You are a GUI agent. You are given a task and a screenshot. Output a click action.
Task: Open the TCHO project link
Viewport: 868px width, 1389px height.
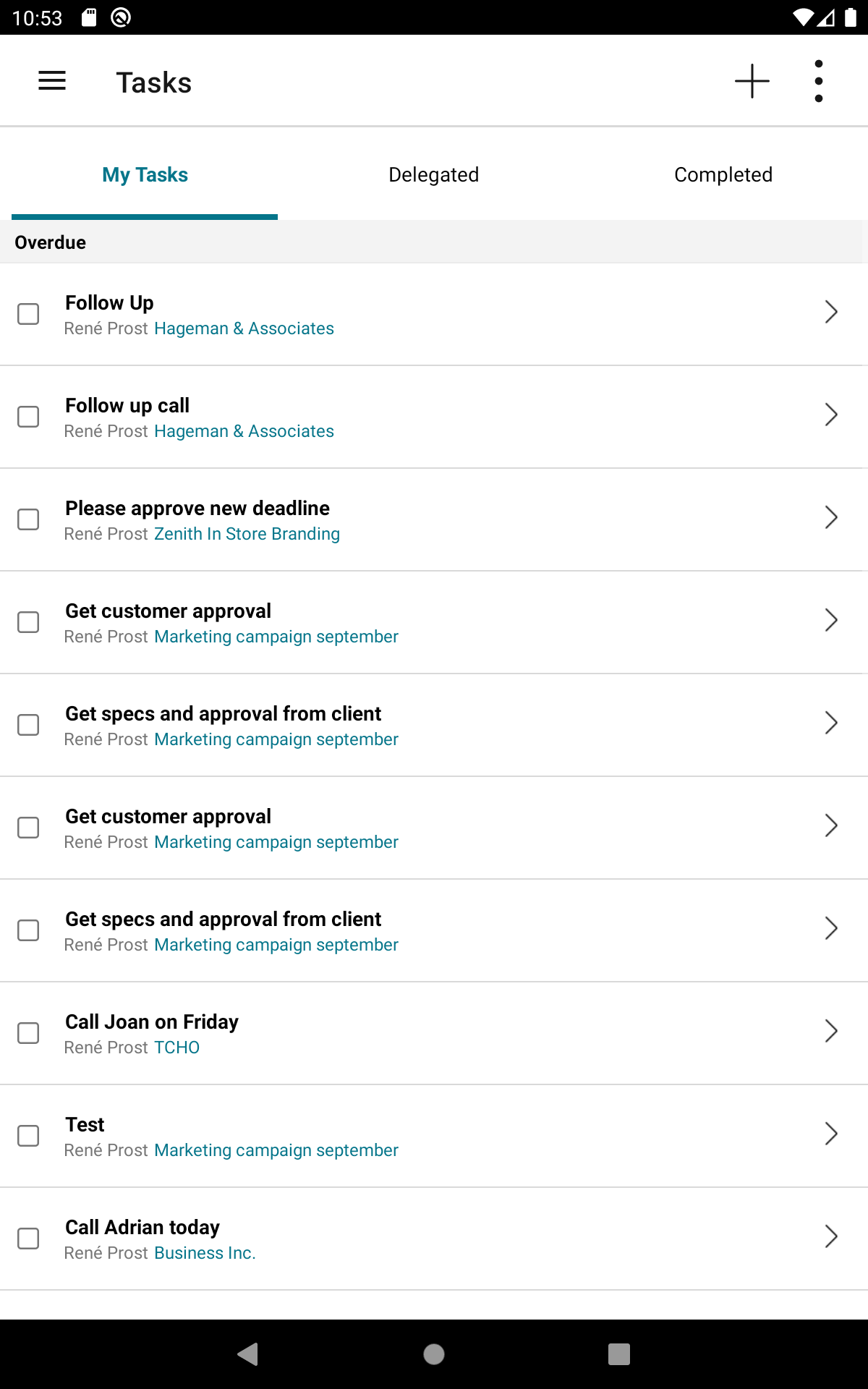pos(176,1048)
